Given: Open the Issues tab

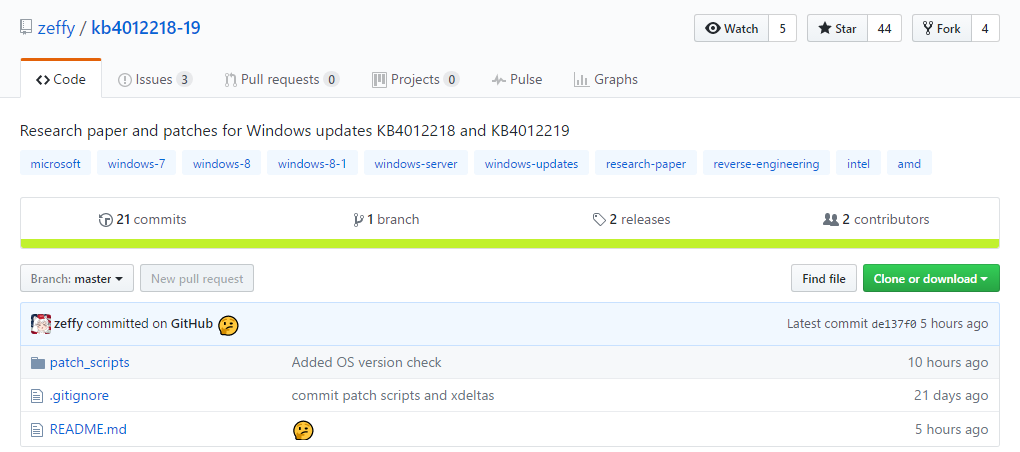Looking at the screenshot, I should click(155, 79).
